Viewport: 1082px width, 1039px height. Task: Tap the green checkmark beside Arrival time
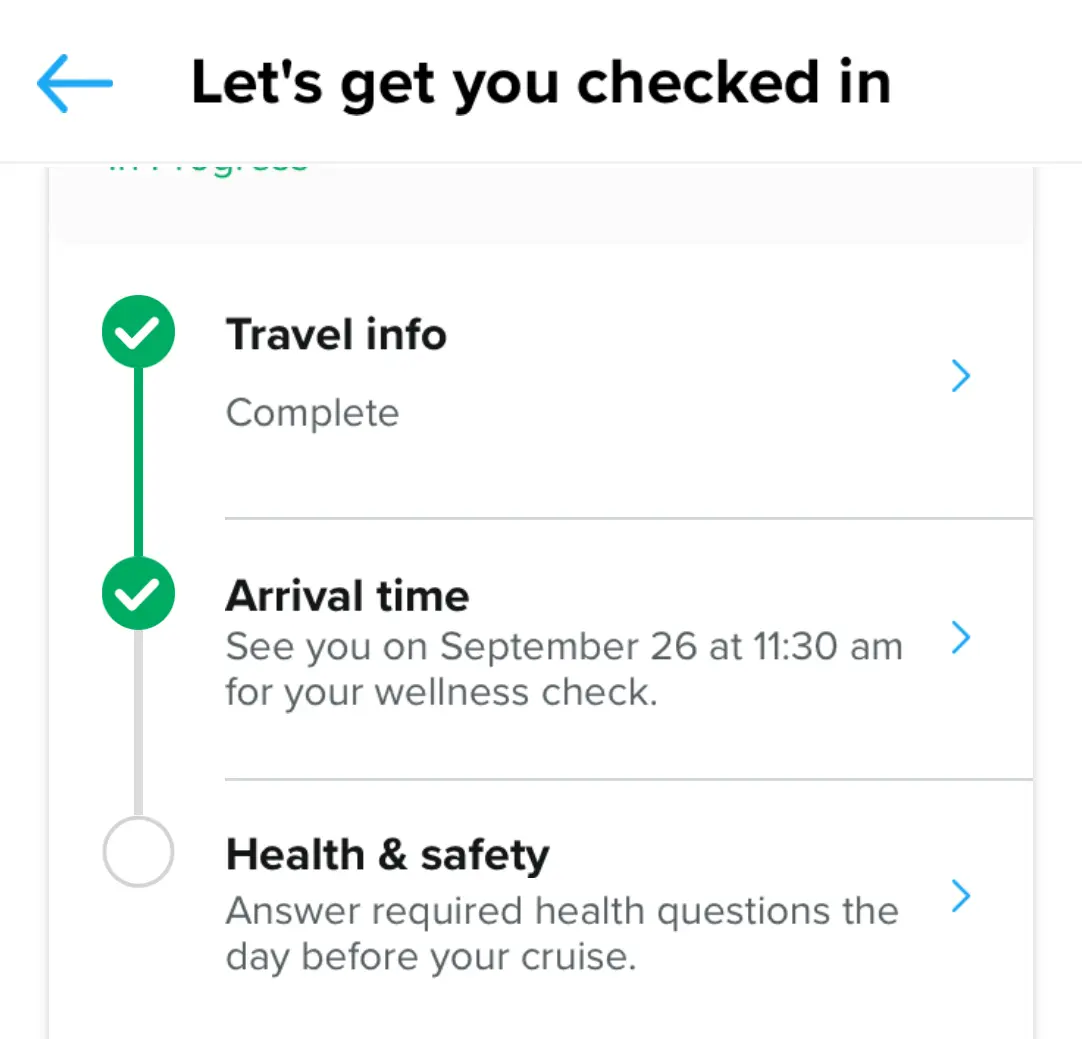point(138,593)
